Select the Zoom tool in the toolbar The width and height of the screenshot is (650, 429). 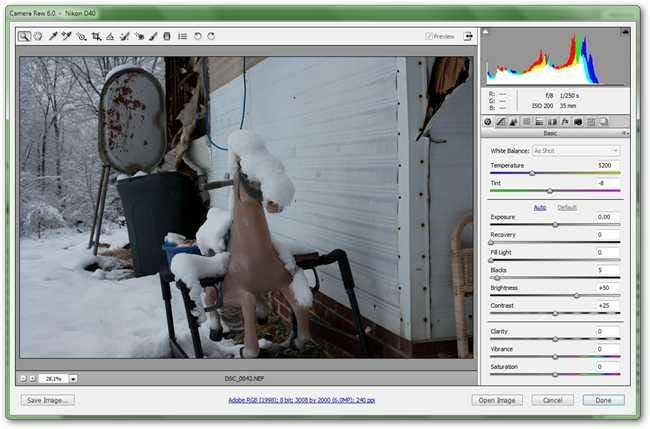[x=24, y=36]
